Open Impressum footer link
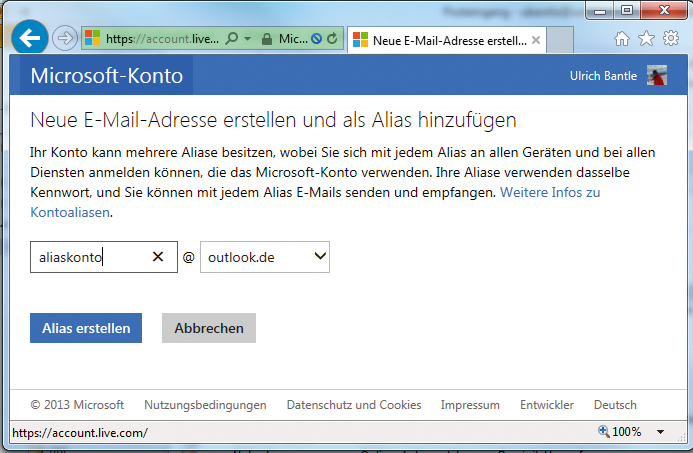Viewport: 693px width, 453px height. (470, 405)
